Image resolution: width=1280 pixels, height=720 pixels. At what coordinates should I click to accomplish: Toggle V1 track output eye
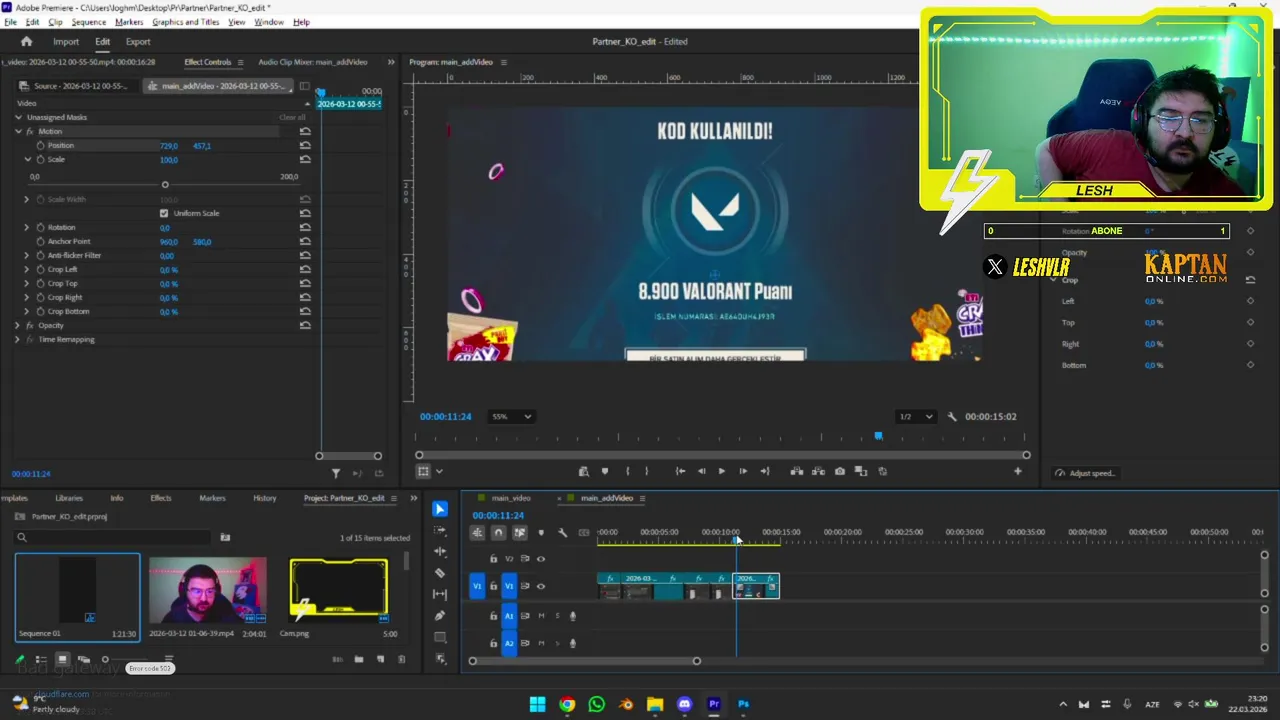(541, 586)
